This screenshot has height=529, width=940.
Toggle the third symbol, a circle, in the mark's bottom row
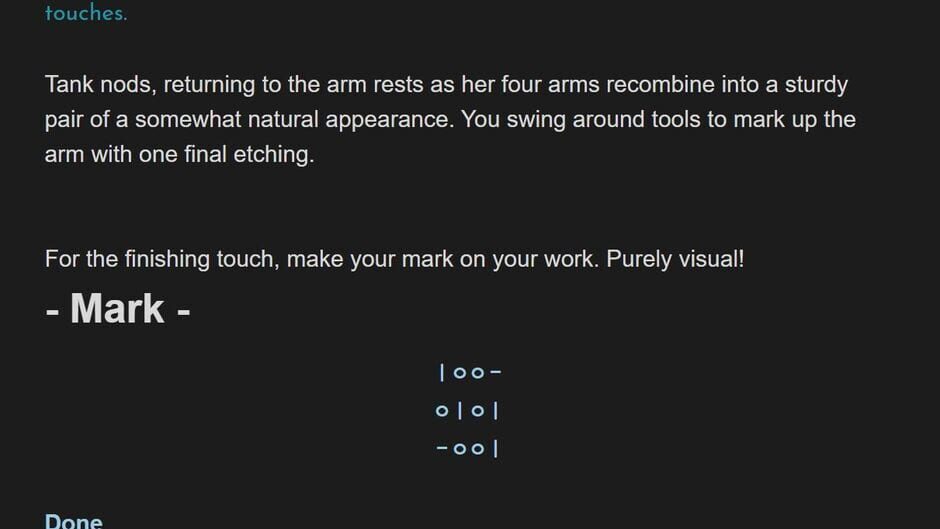point(478,448)
